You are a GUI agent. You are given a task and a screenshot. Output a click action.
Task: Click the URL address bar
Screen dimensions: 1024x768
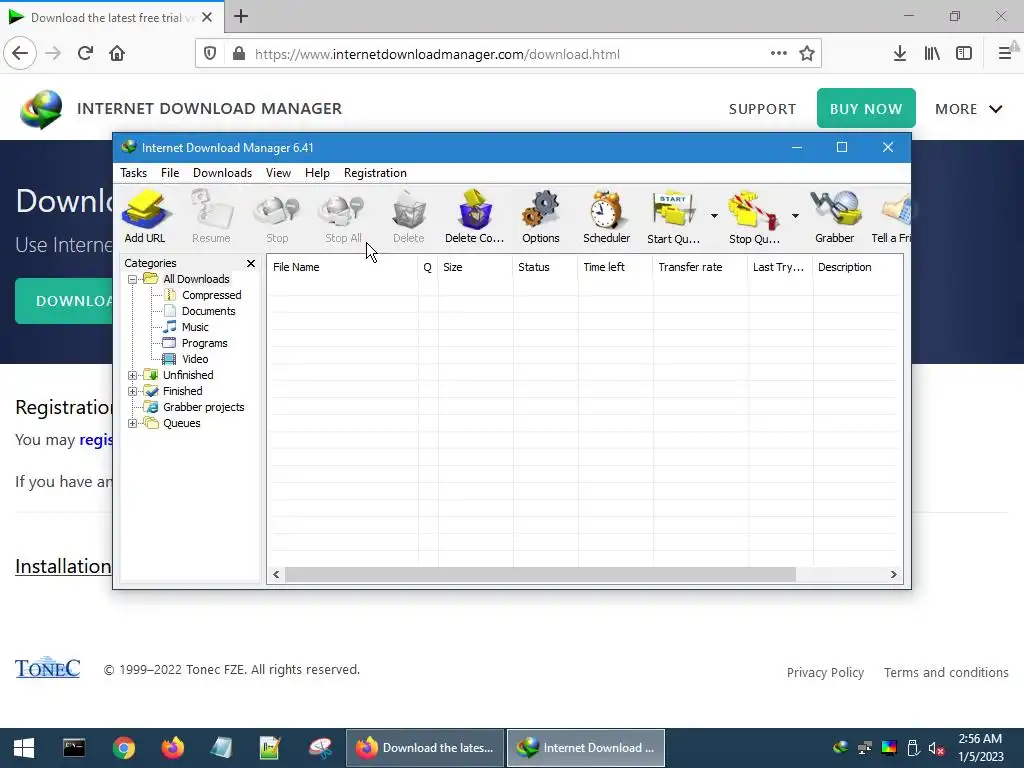pyautogui.click(x=509, y=54)
